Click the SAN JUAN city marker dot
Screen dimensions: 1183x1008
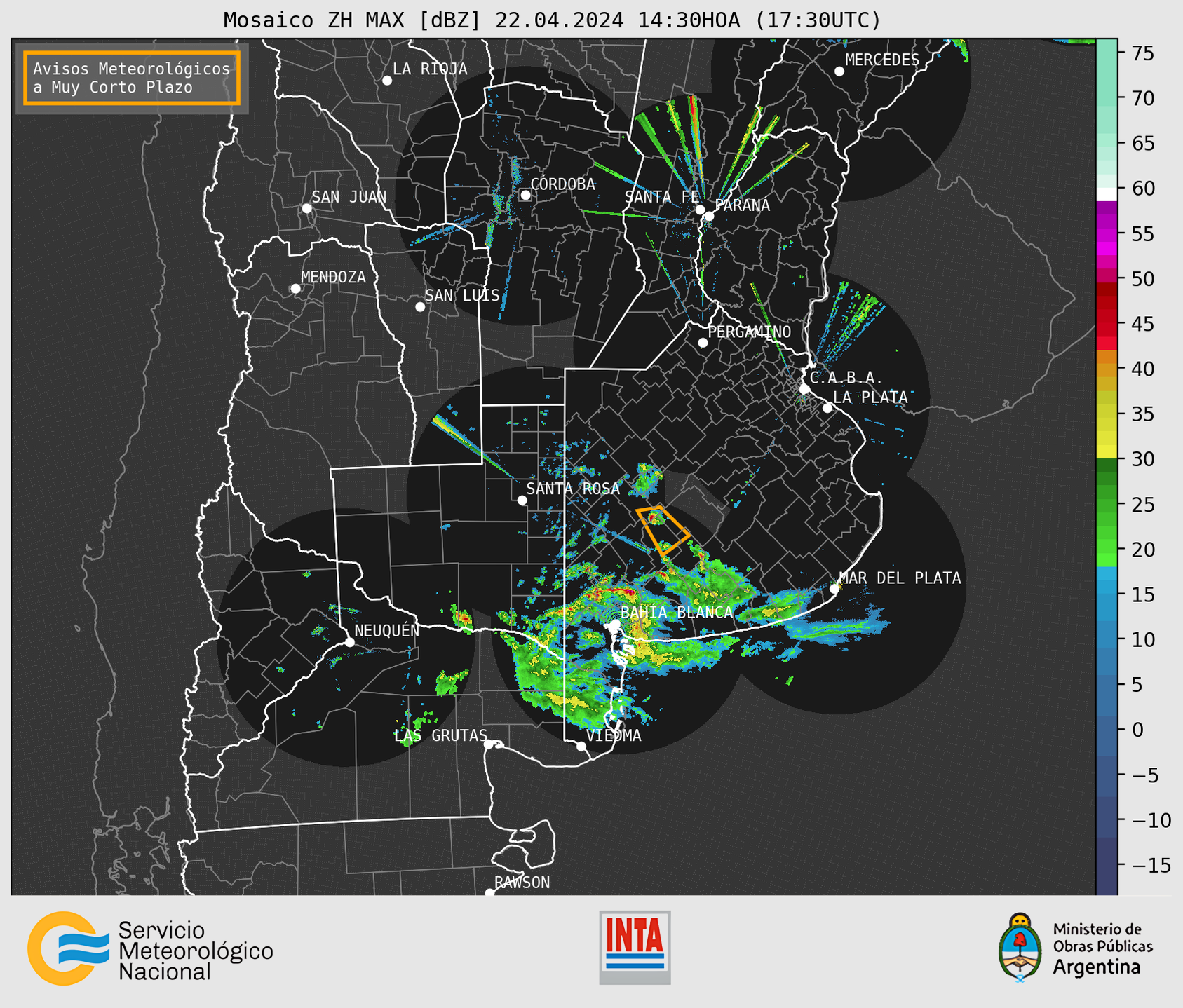pos(306,208)
